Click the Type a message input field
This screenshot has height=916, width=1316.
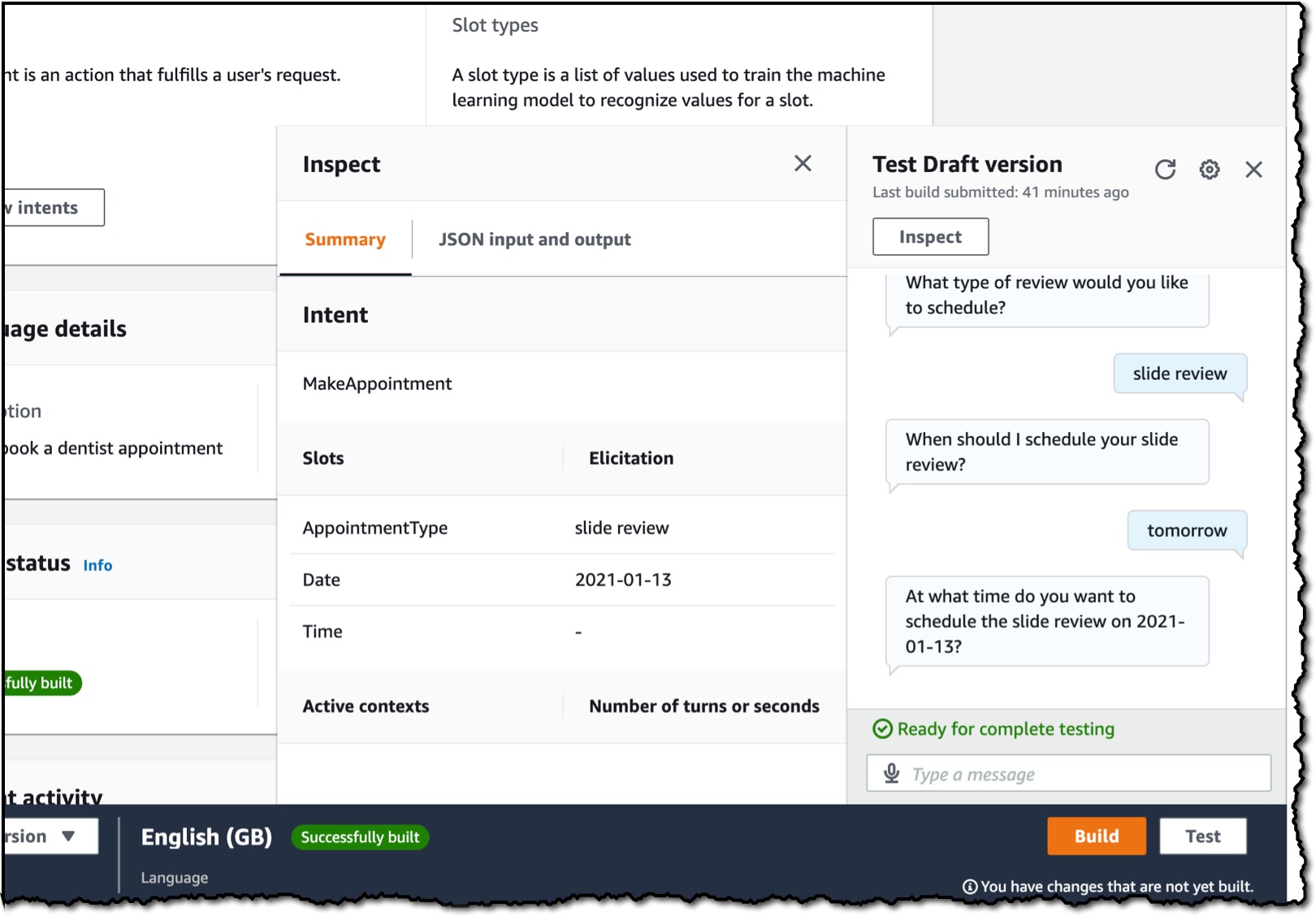pos(1068,773)
